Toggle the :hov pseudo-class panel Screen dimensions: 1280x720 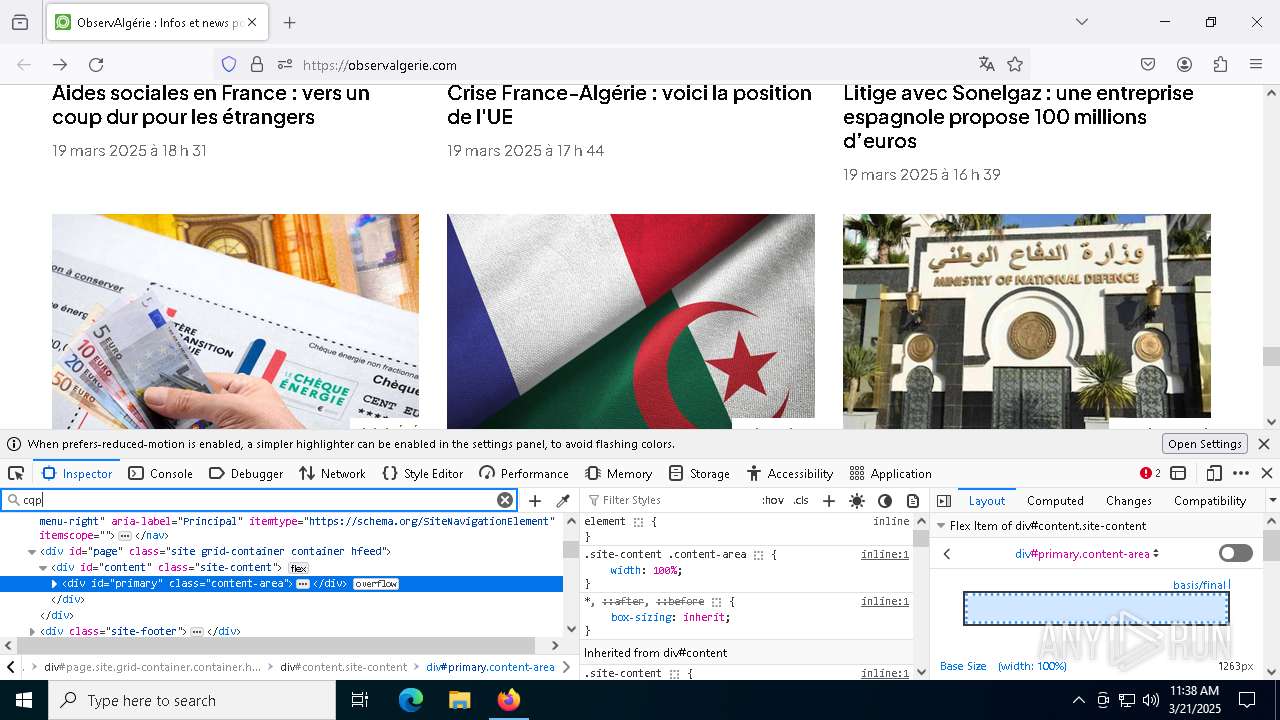[773, 500]
